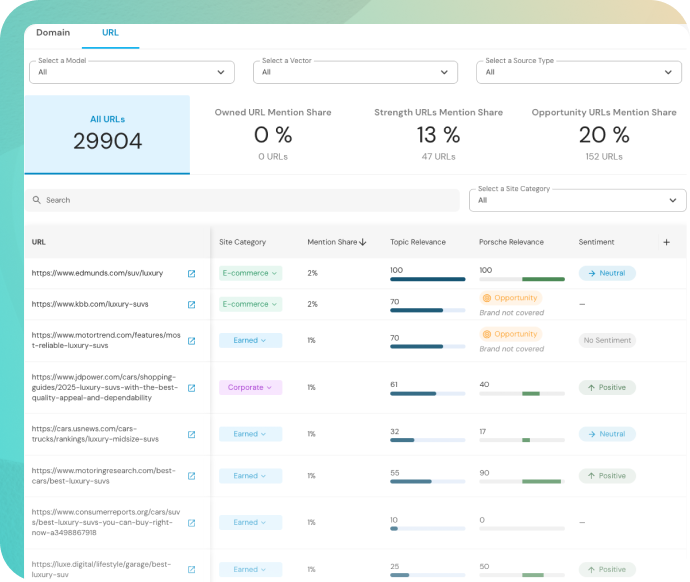Expand E-commerce category for edmunds.com row

point(250,273)
